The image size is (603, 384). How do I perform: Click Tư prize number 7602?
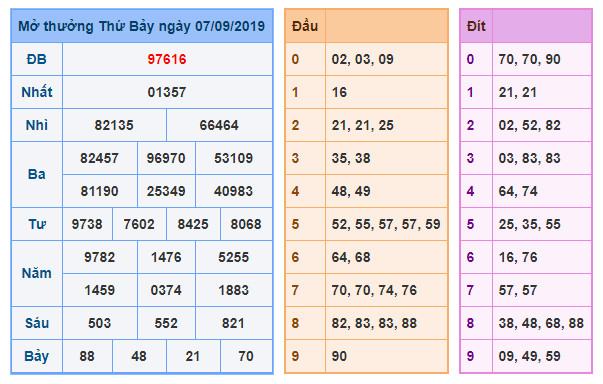pyautogui.click(x=139, y=224)
